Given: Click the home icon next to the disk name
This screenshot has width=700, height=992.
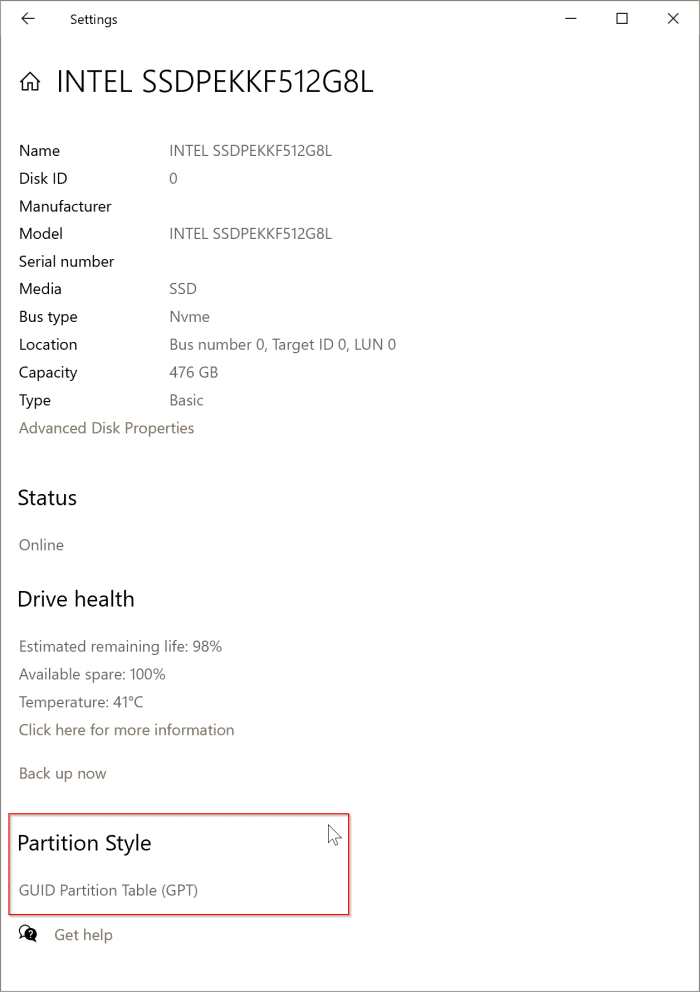Looking at the screenshot, I should [x=29, y=81].
